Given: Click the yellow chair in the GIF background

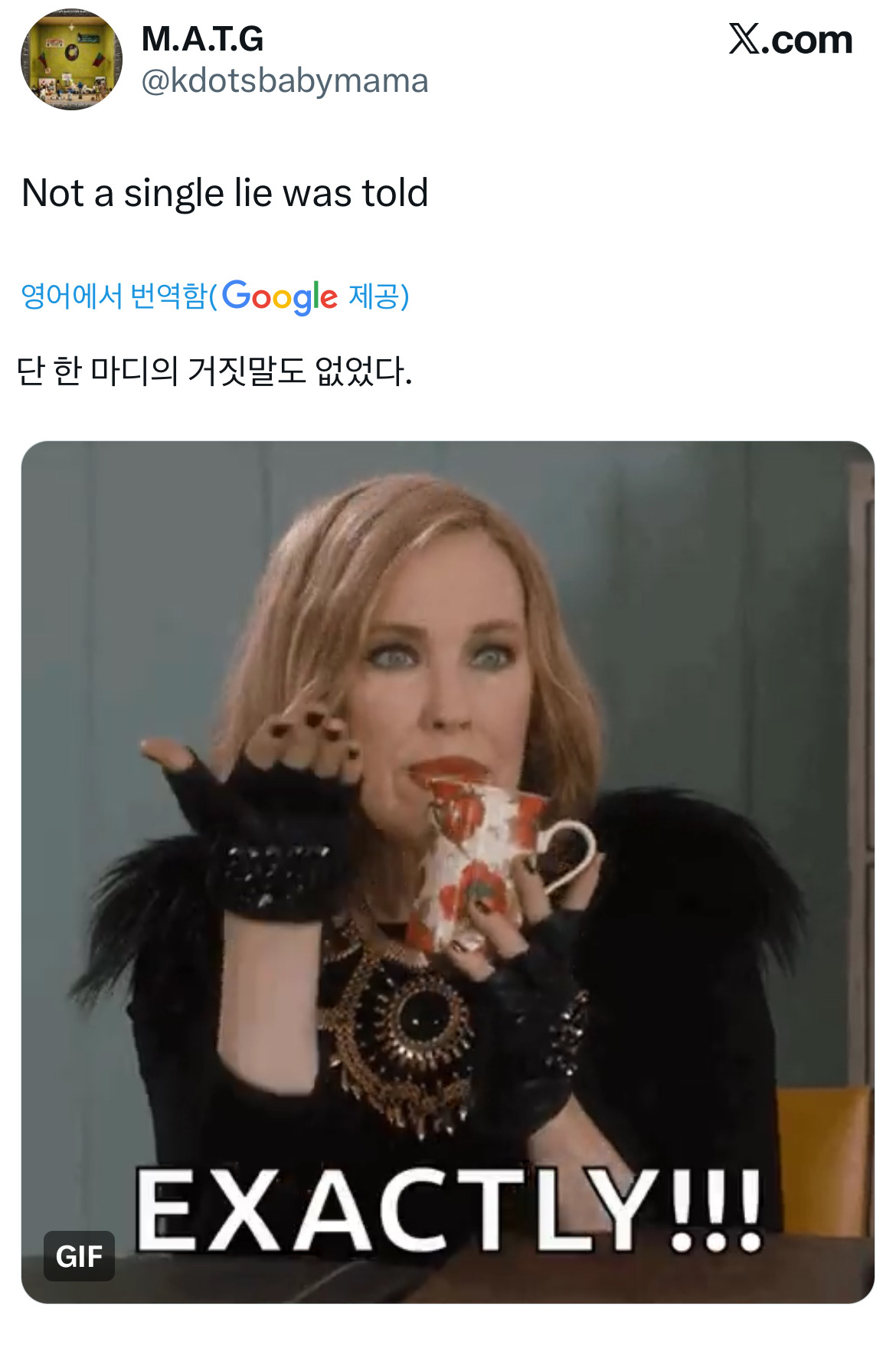Looking at the screenshot, I should click(x=826, y=1149).
